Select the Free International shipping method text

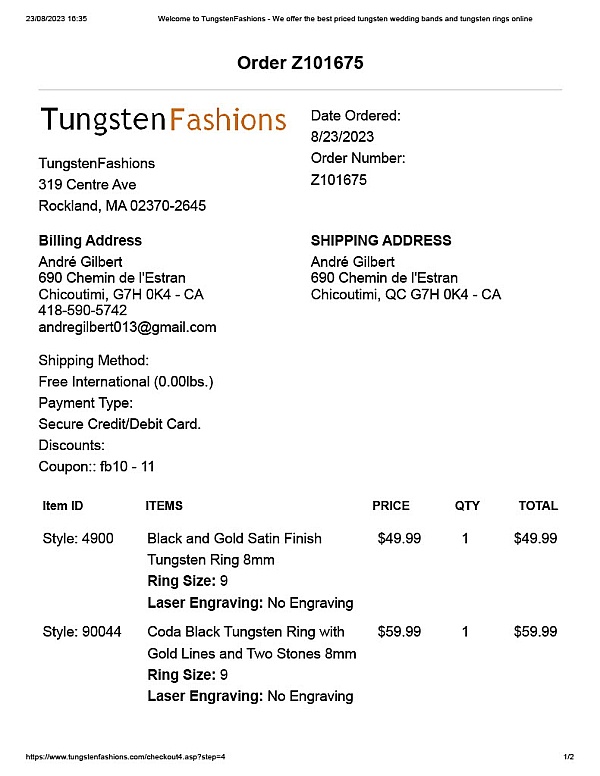(126, 381)
